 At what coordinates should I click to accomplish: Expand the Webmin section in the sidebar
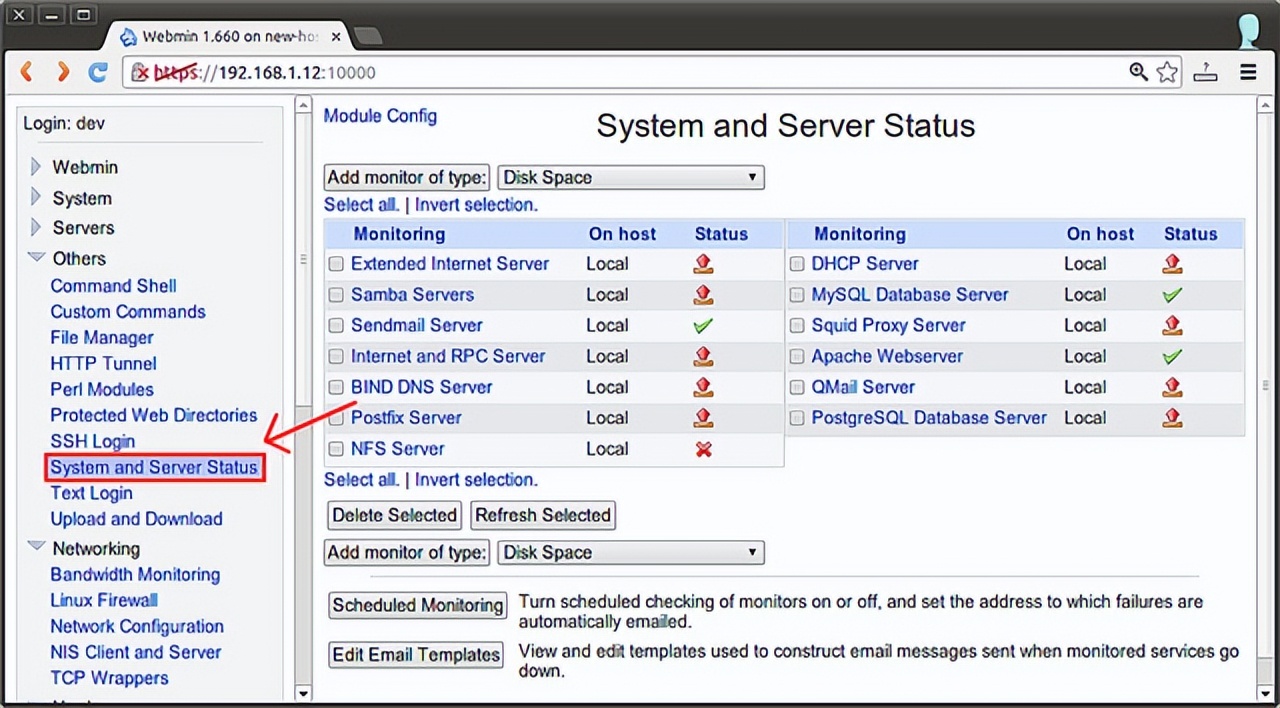coord(36,167)
